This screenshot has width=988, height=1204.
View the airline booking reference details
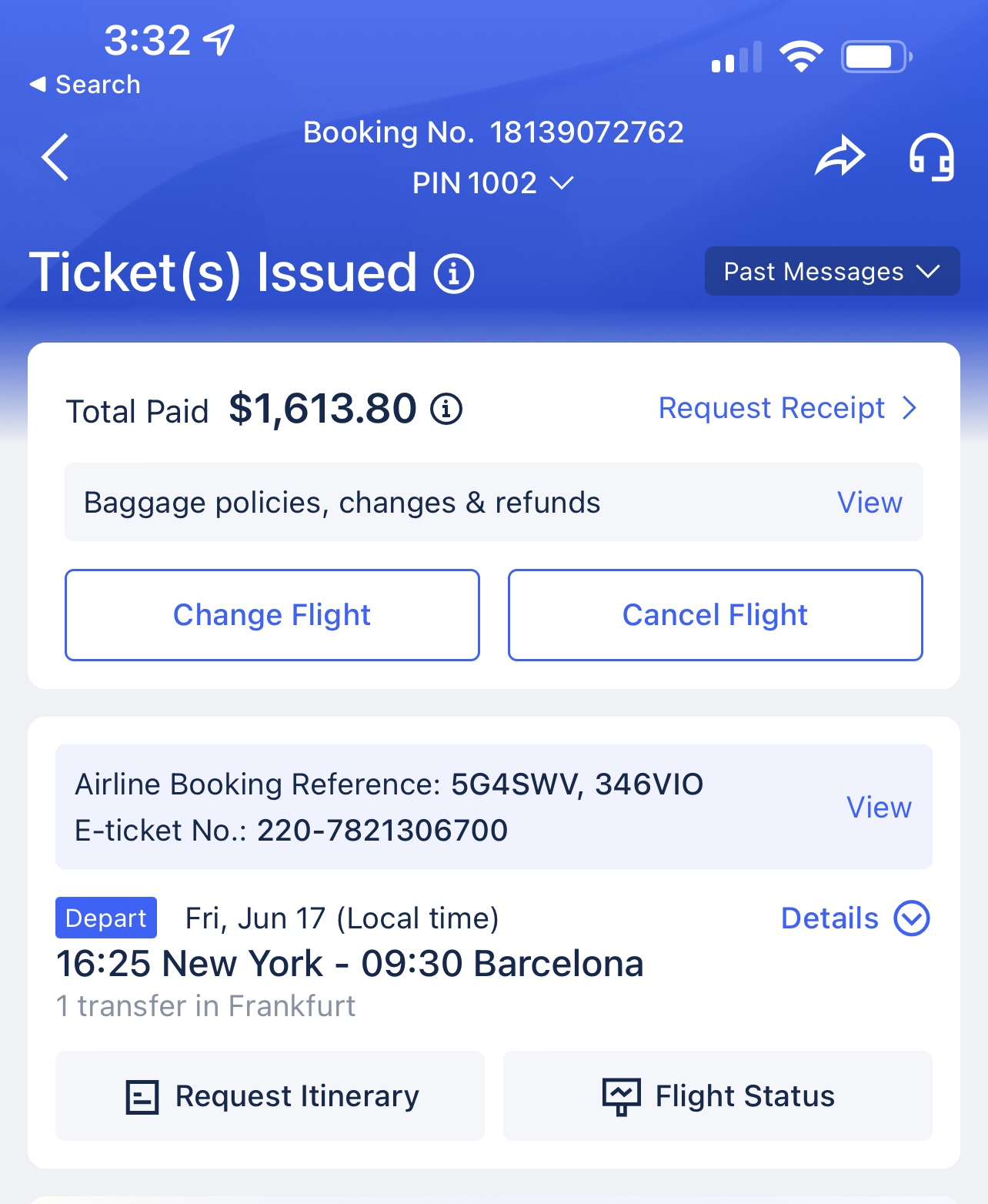[x=878, y=807]
